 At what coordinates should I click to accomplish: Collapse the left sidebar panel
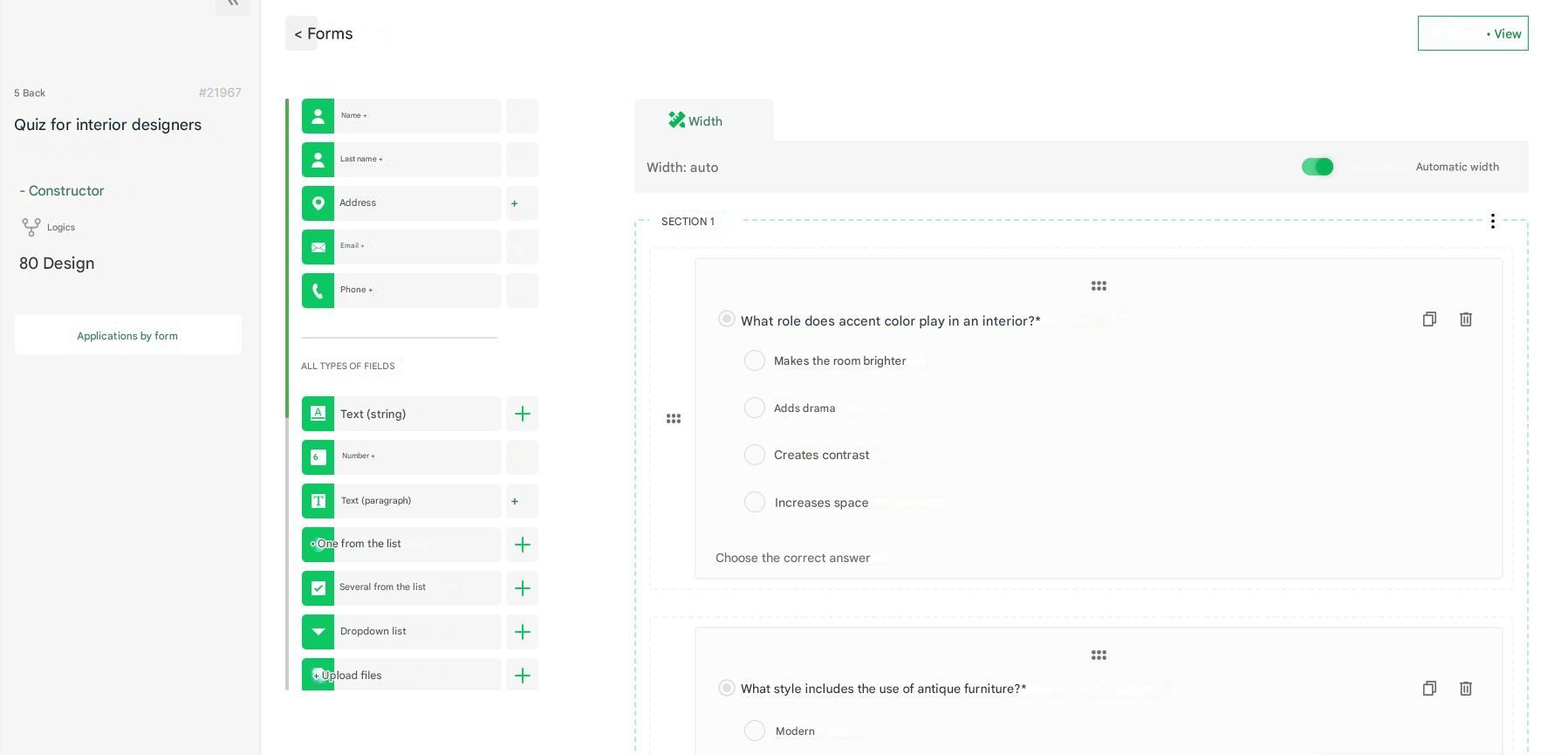(x=232, y=4)
